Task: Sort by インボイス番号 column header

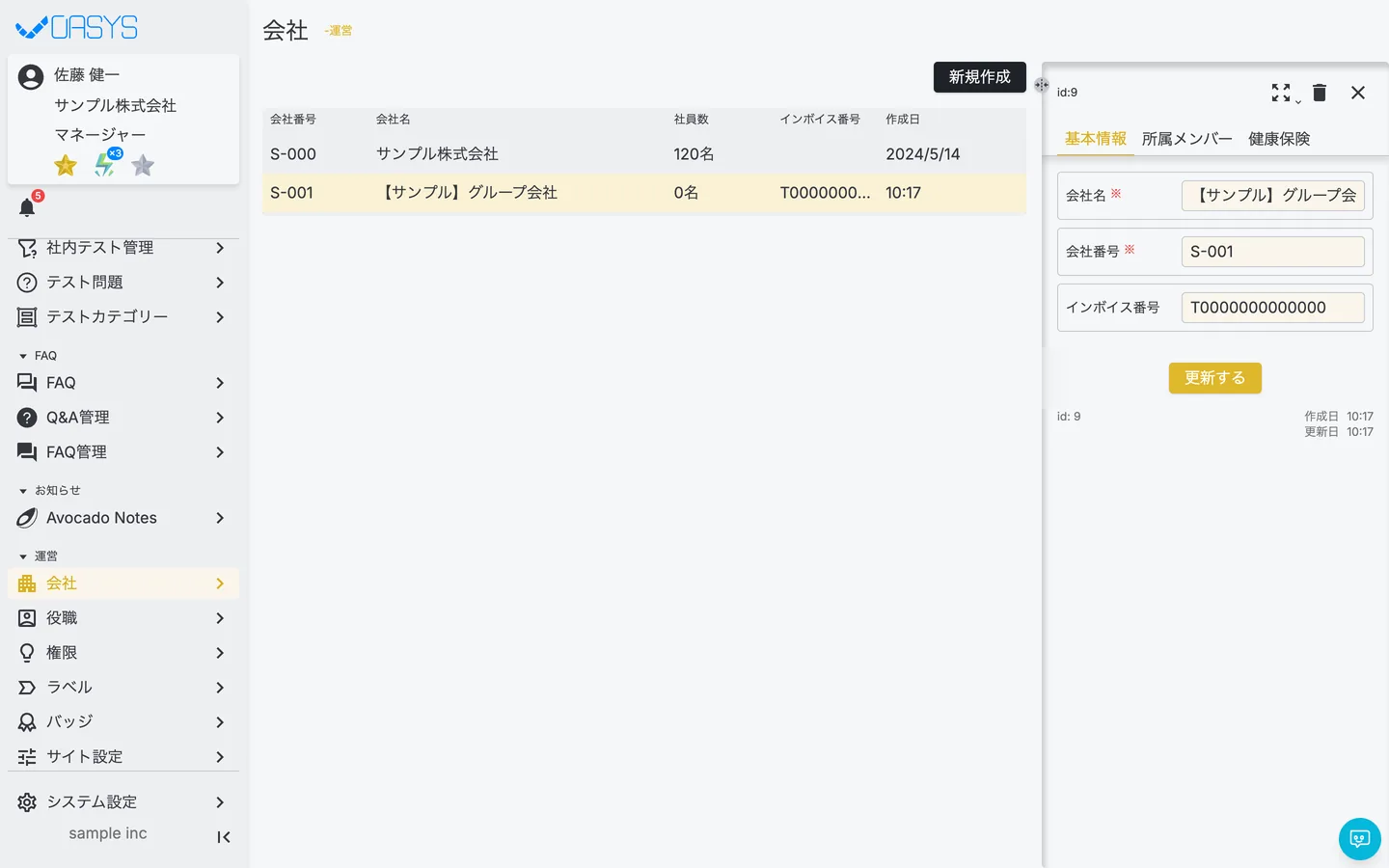Action: pyautogui.click(x=820, y=120)
